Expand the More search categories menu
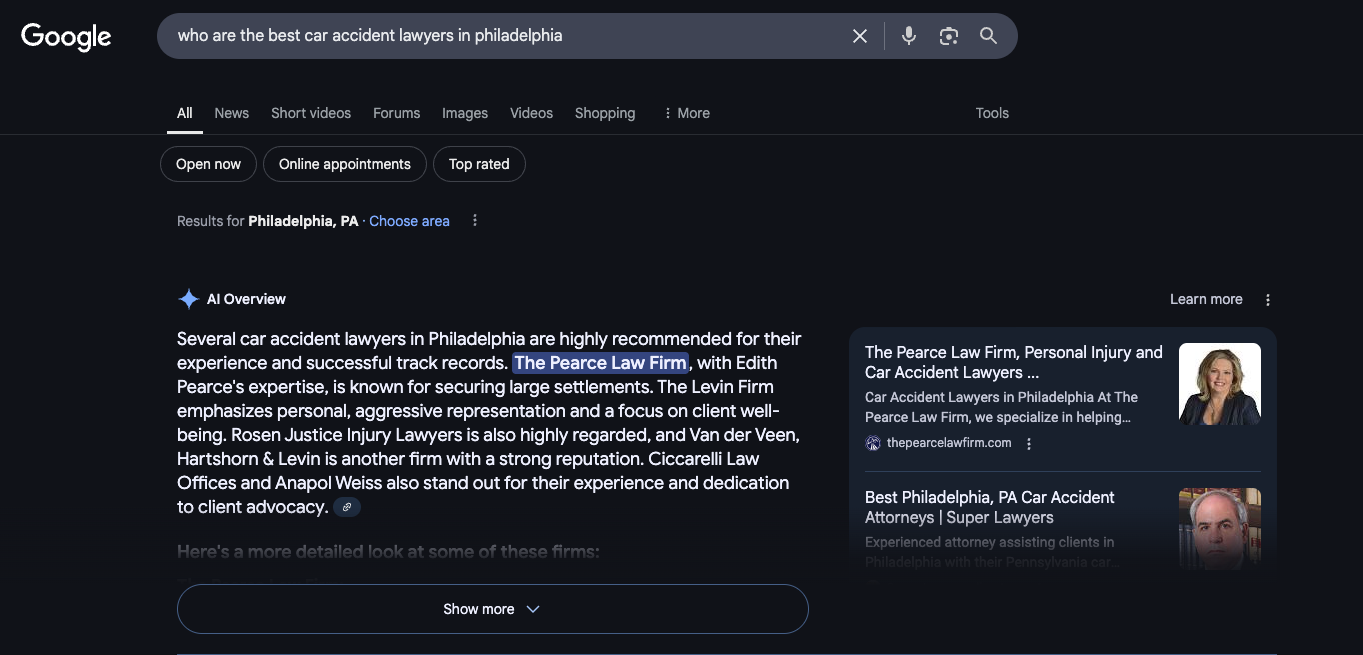1363x655 pixels. [686, 113]
